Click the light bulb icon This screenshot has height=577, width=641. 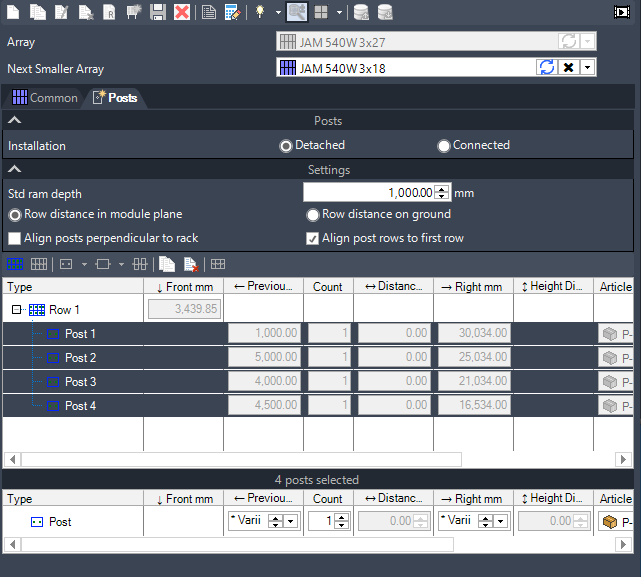(x=260, y=11)
